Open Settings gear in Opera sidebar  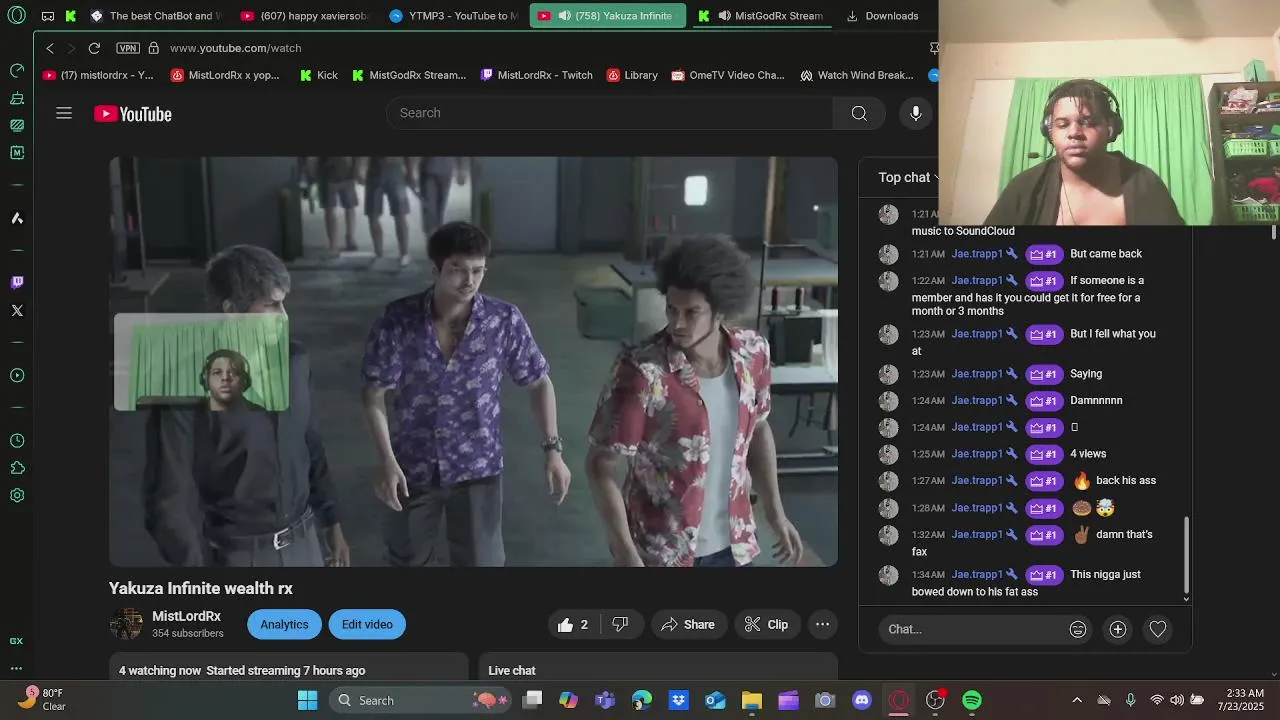pos(17,496)
